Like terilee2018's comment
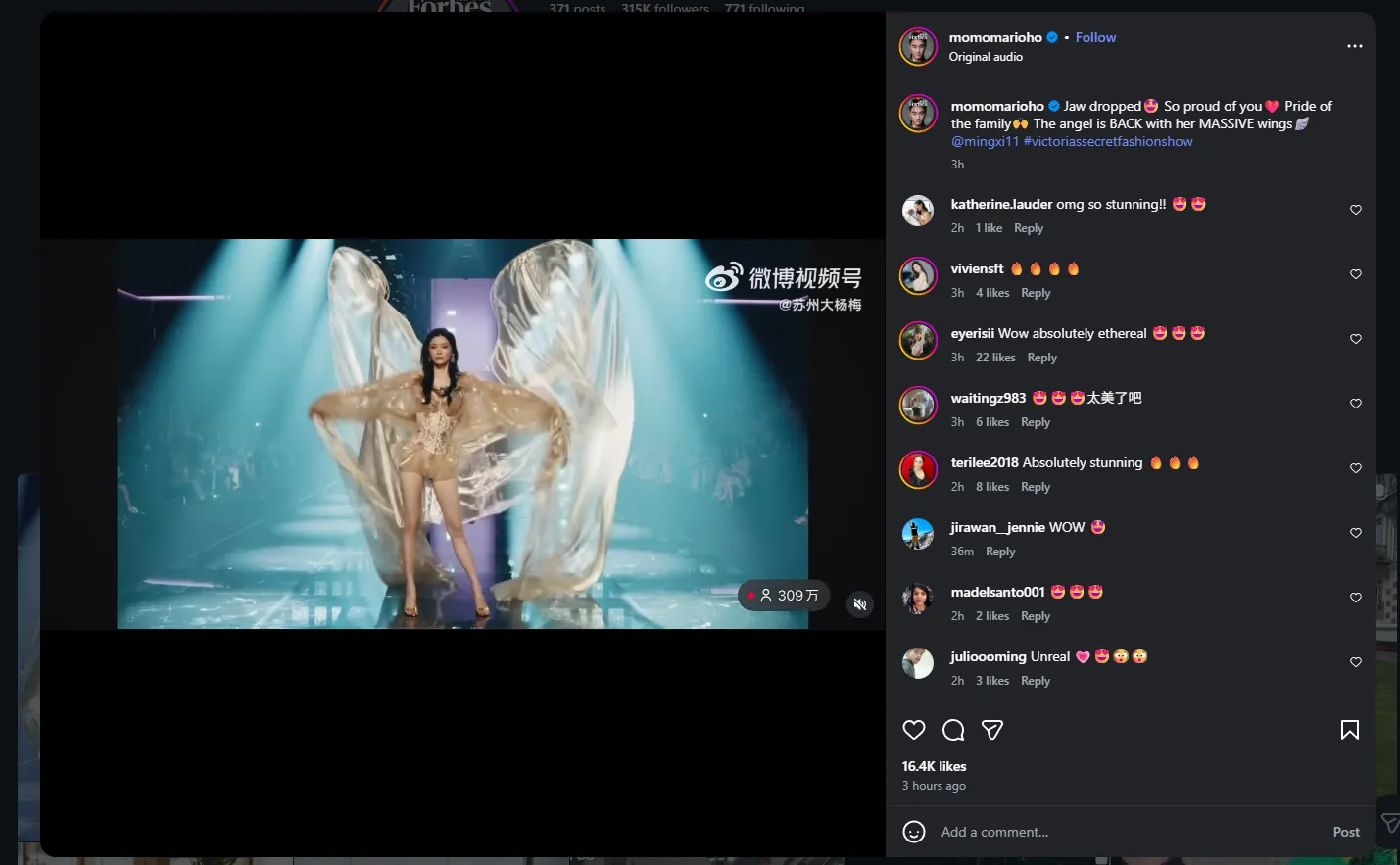This screenshot has width=1400, height=865. tap(1356, 468)
